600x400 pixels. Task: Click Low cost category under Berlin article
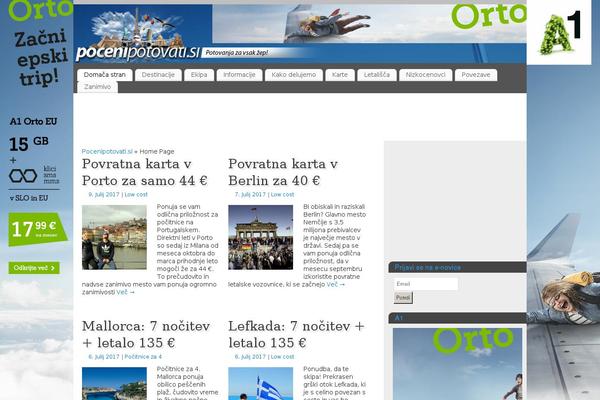click(282, 194)
